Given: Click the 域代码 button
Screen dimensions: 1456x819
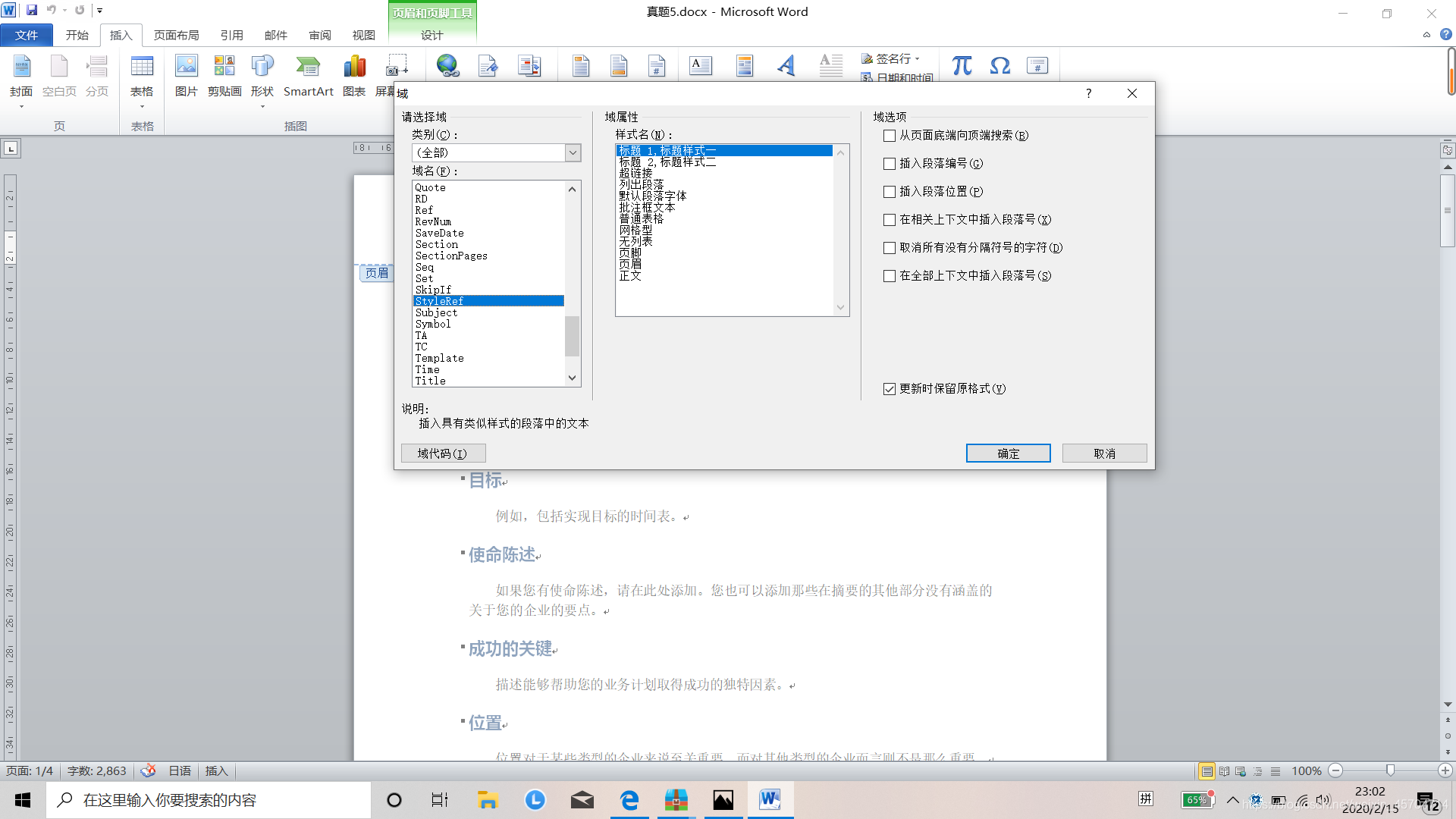Looking at the screenshot, I should tap(443, 453).
